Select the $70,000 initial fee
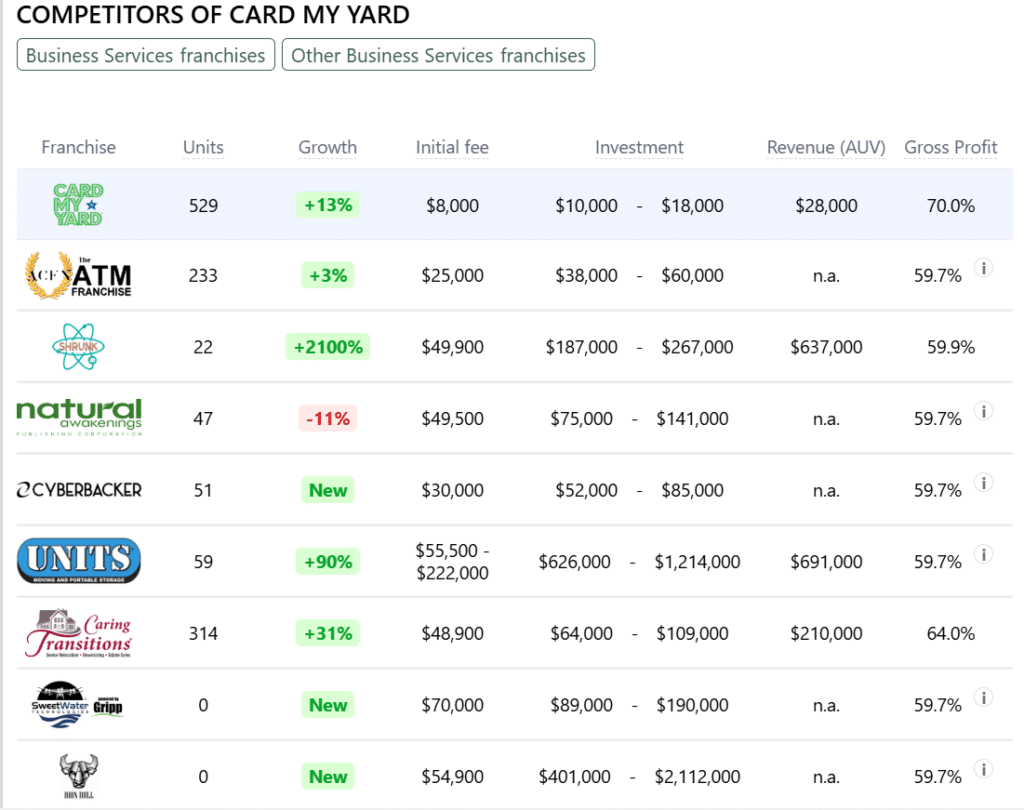The height and width of the screenshot is (810, 1024). point(453,705)
